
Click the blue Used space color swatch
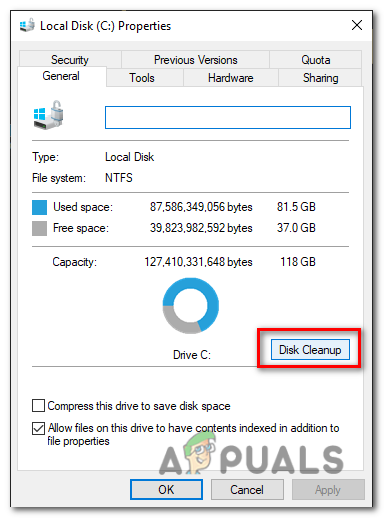pyautogui.click(x=39, y=207)
